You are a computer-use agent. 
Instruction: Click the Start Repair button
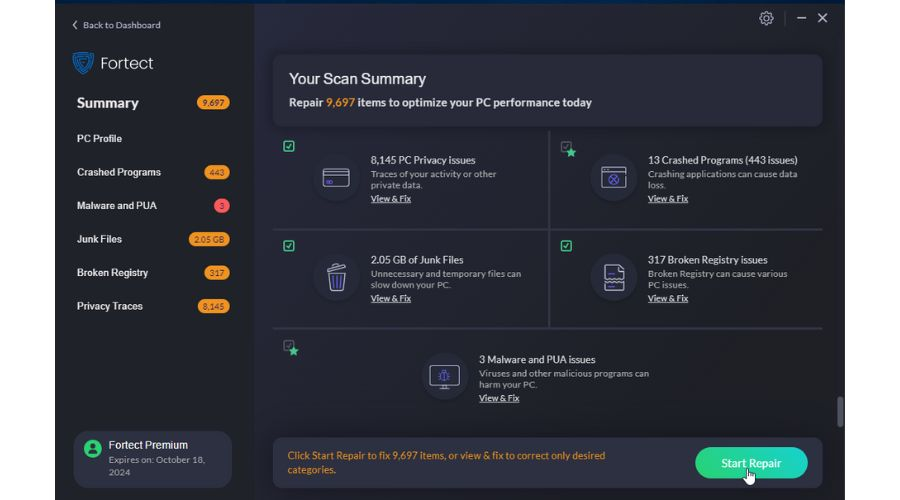coord(751,463)
